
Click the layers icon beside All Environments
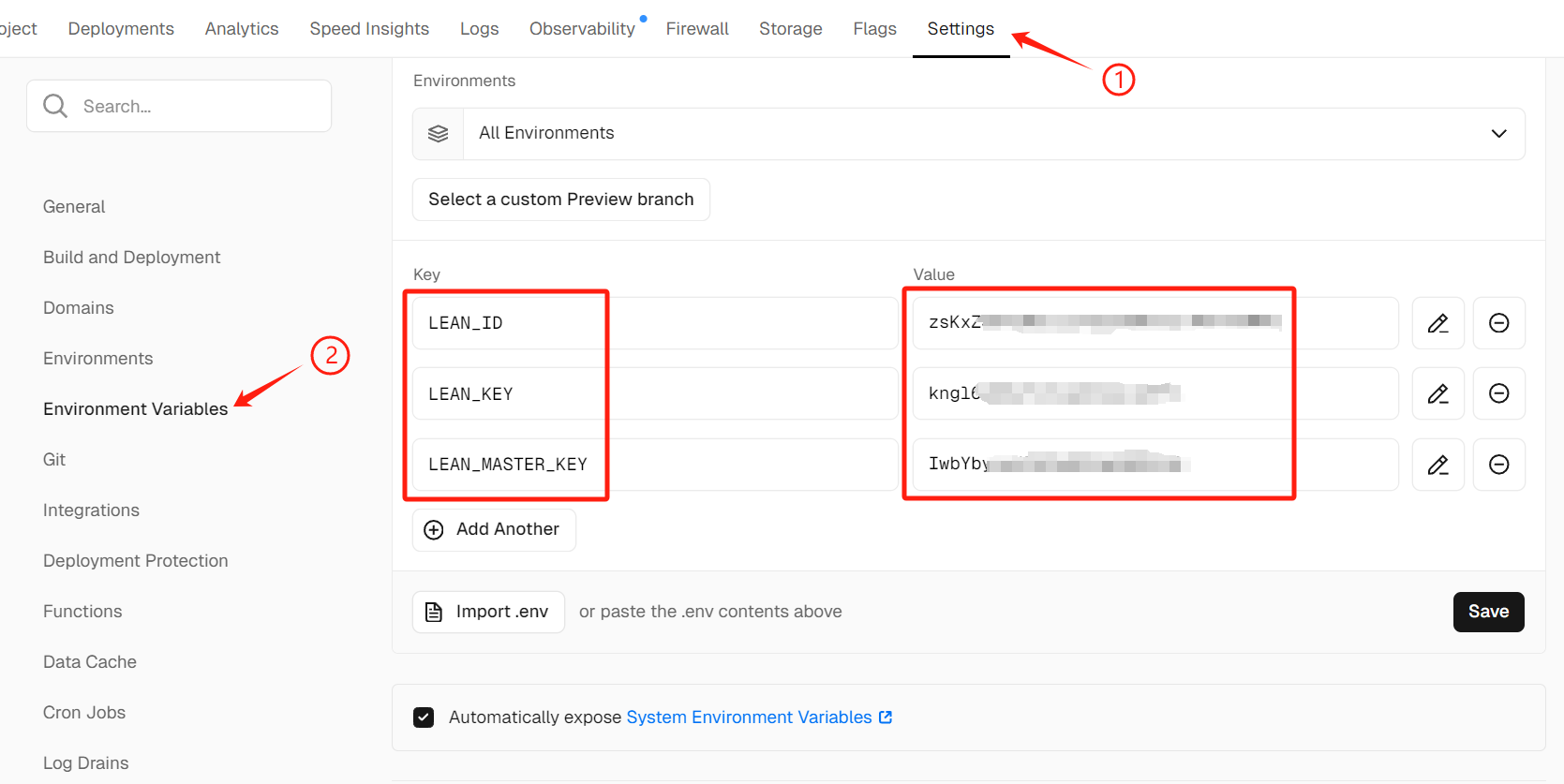point(438,134)
